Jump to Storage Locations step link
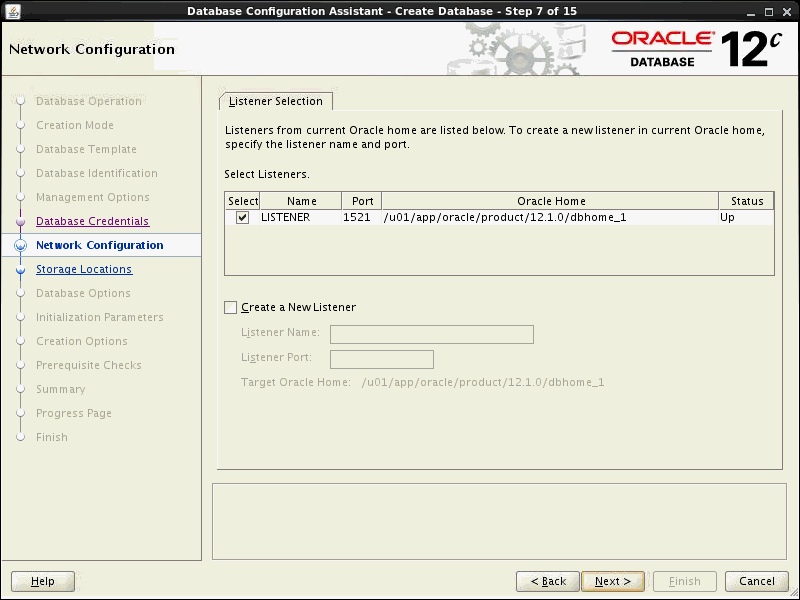800x600 pixels. (84, 269)
